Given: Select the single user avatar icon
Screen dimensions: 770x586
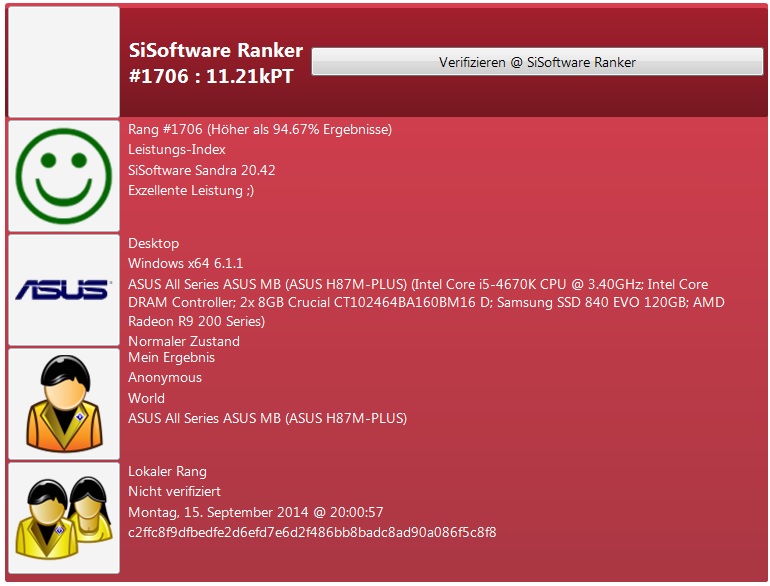Looking at the screenshot, I should tap(64, 404).
